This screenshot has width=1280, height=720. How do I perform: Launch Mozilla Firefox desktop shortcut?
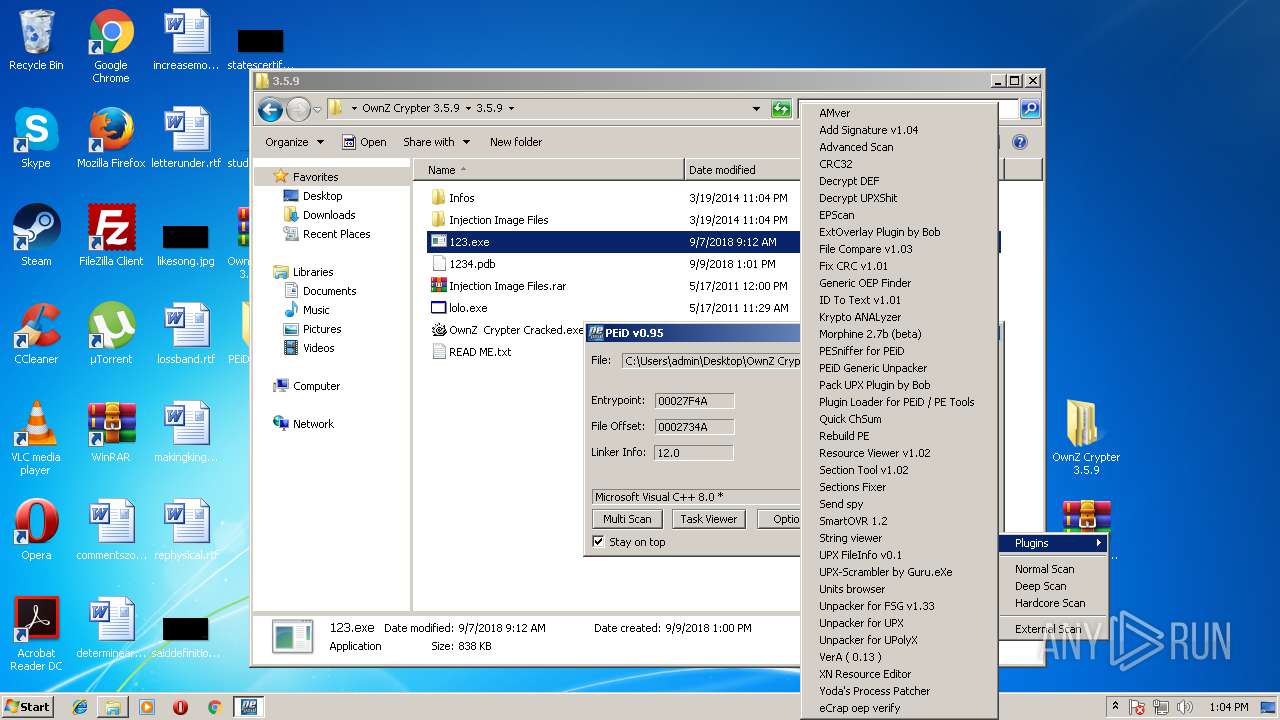[111, 139]
